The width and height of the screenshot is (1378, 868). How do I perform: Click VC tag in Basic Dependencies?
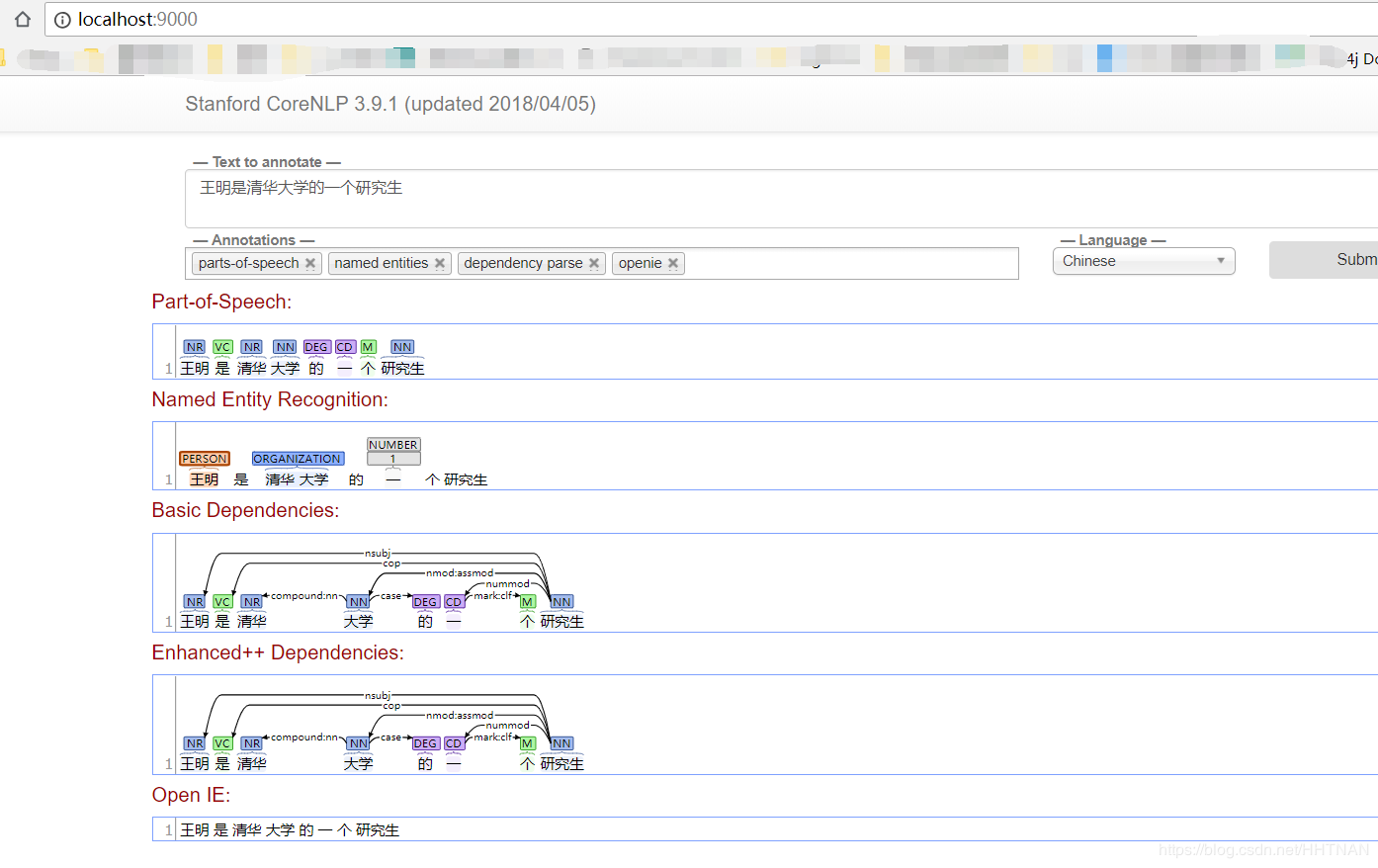point(222,602)
